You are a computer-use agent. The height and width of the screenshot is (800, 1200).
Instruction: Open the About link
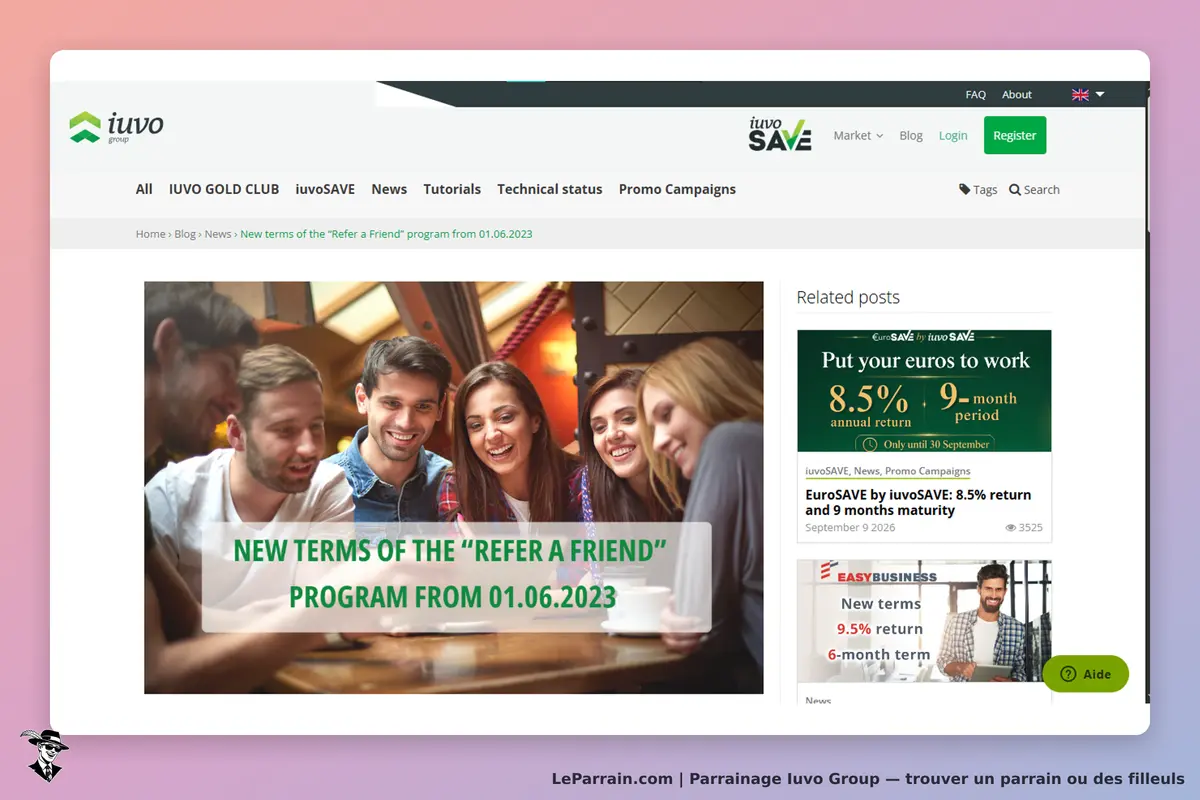[1017, 95]
